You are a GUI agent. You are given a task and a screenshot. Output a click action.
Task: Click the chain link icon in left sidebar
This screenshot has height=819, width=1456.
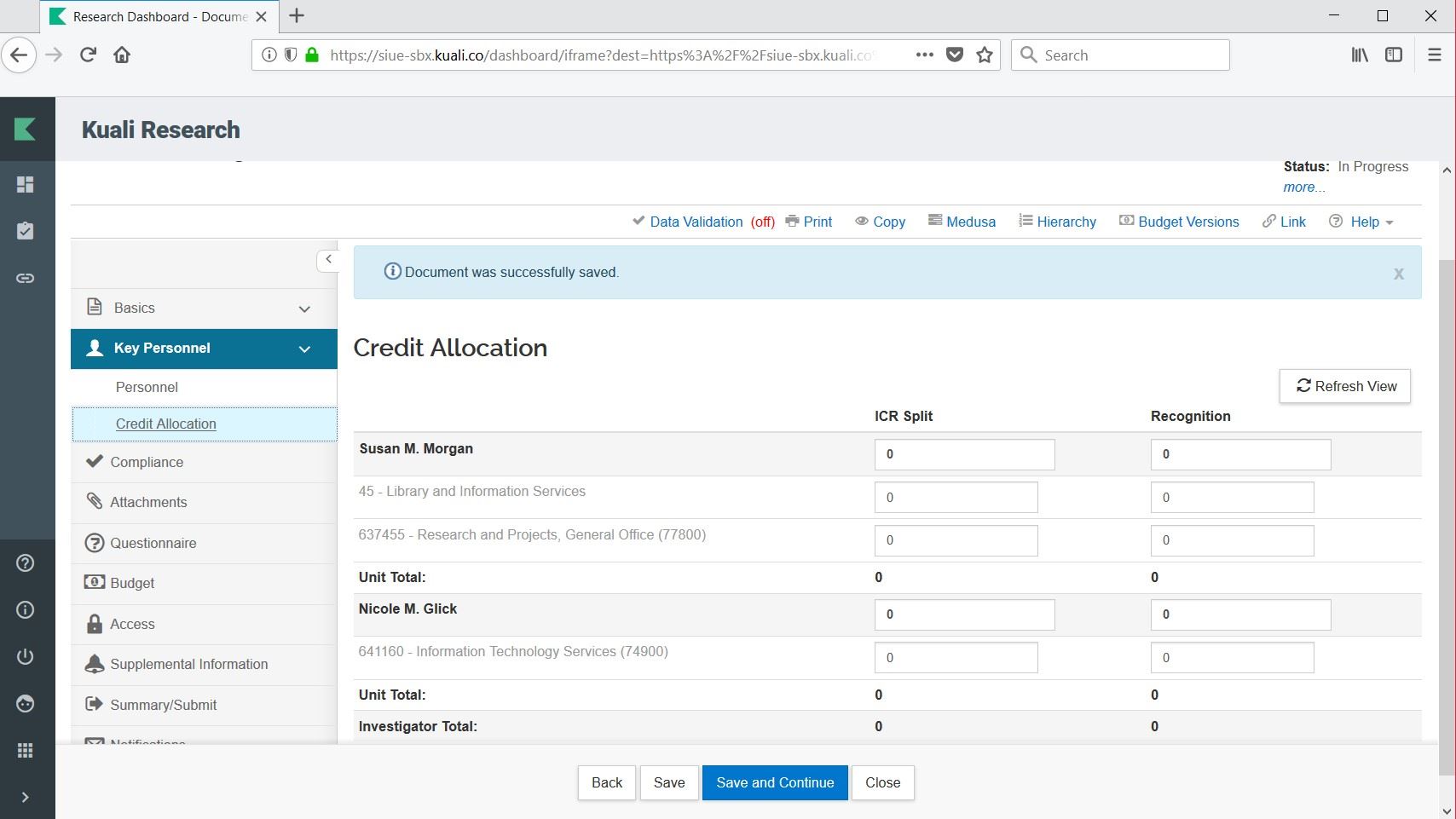(26, 278)
